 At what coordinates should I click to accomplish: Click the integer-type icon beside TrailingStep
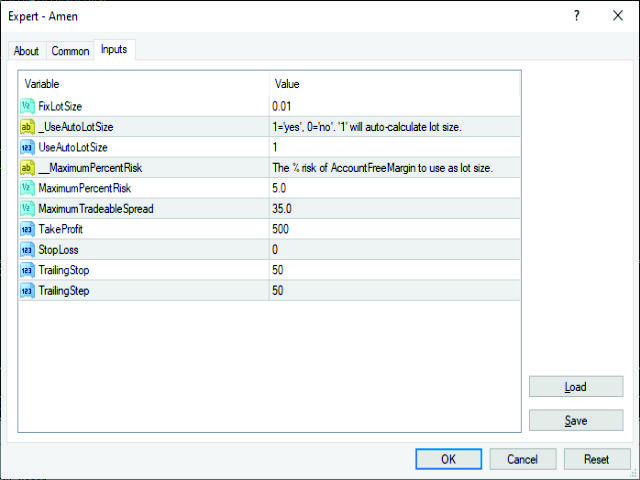(x=27, y=291)
